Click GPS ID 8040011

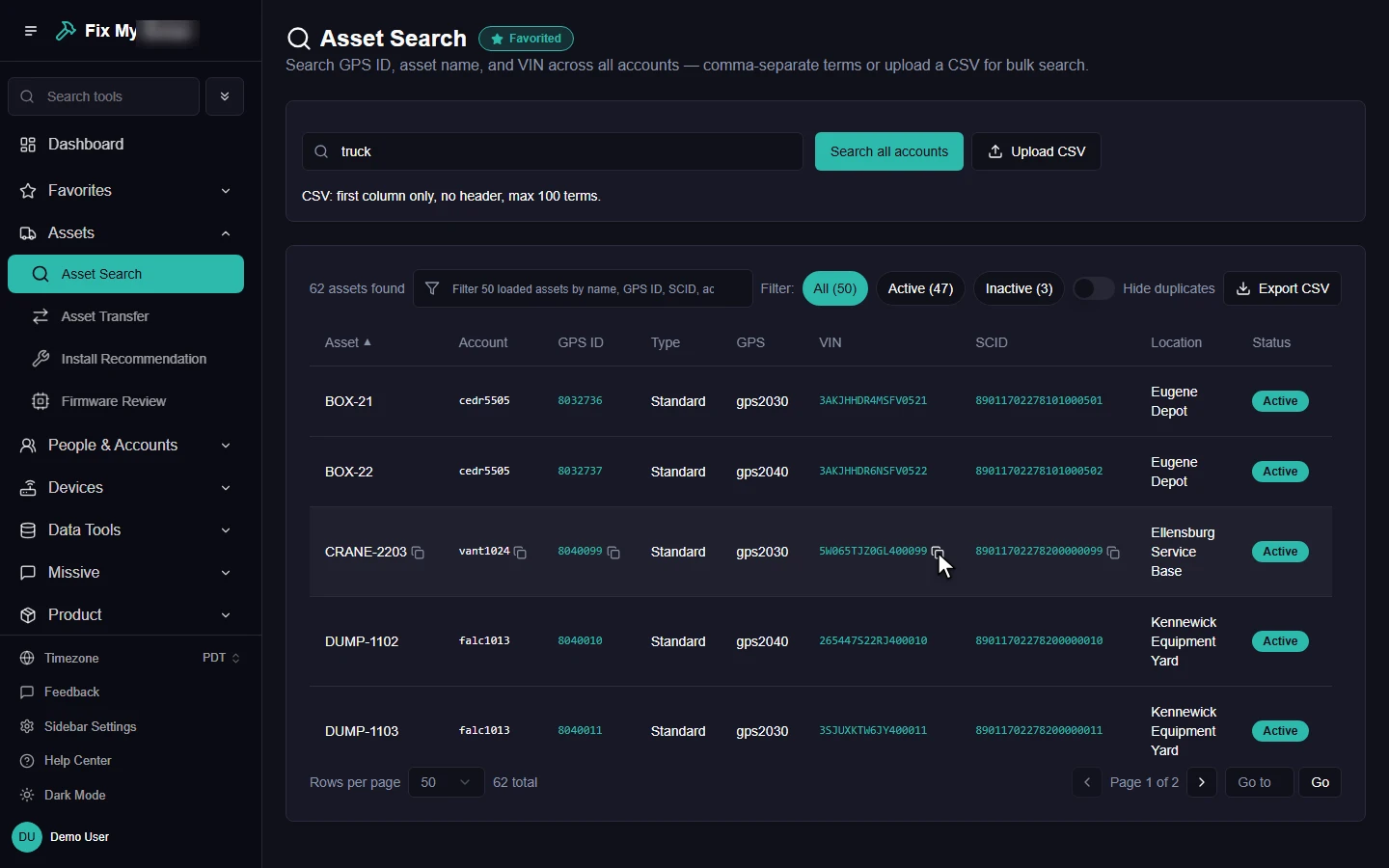point(580,730)
